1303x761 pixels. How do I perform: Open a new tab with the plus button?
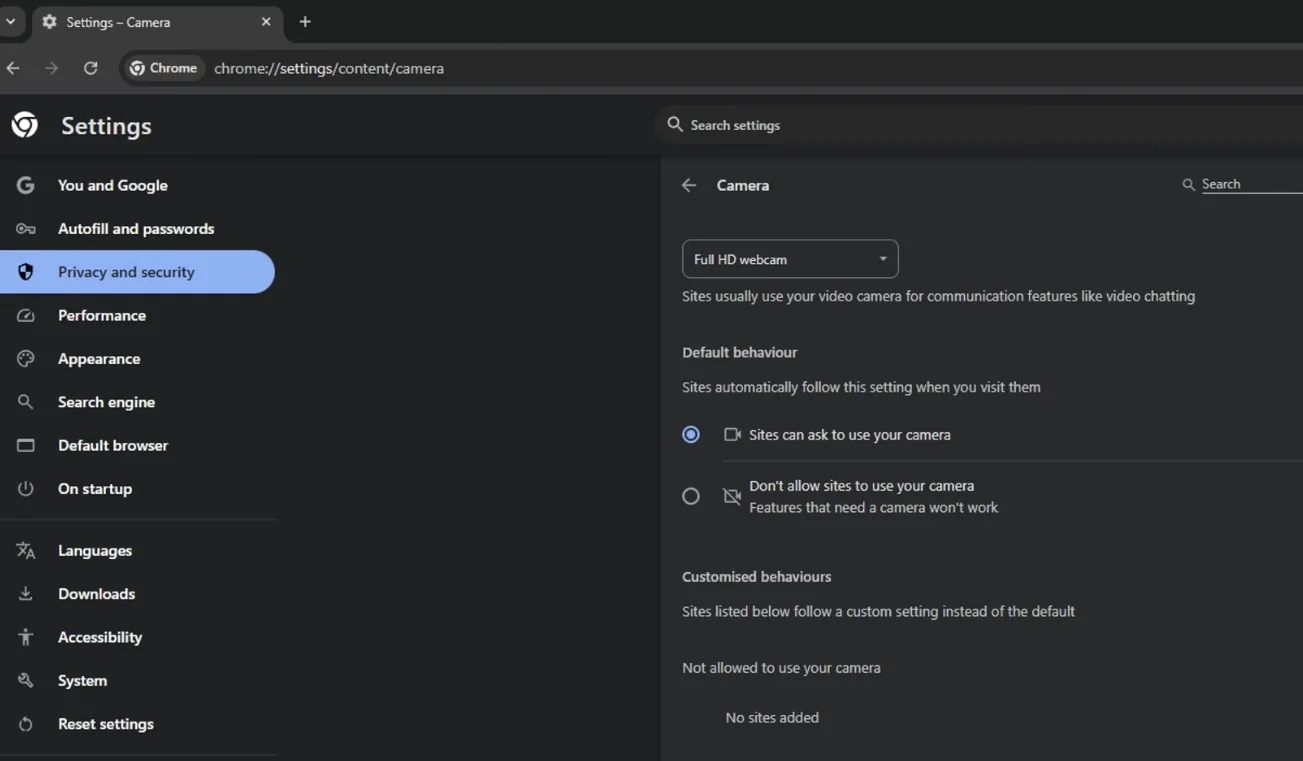click(x=305, y=21)
